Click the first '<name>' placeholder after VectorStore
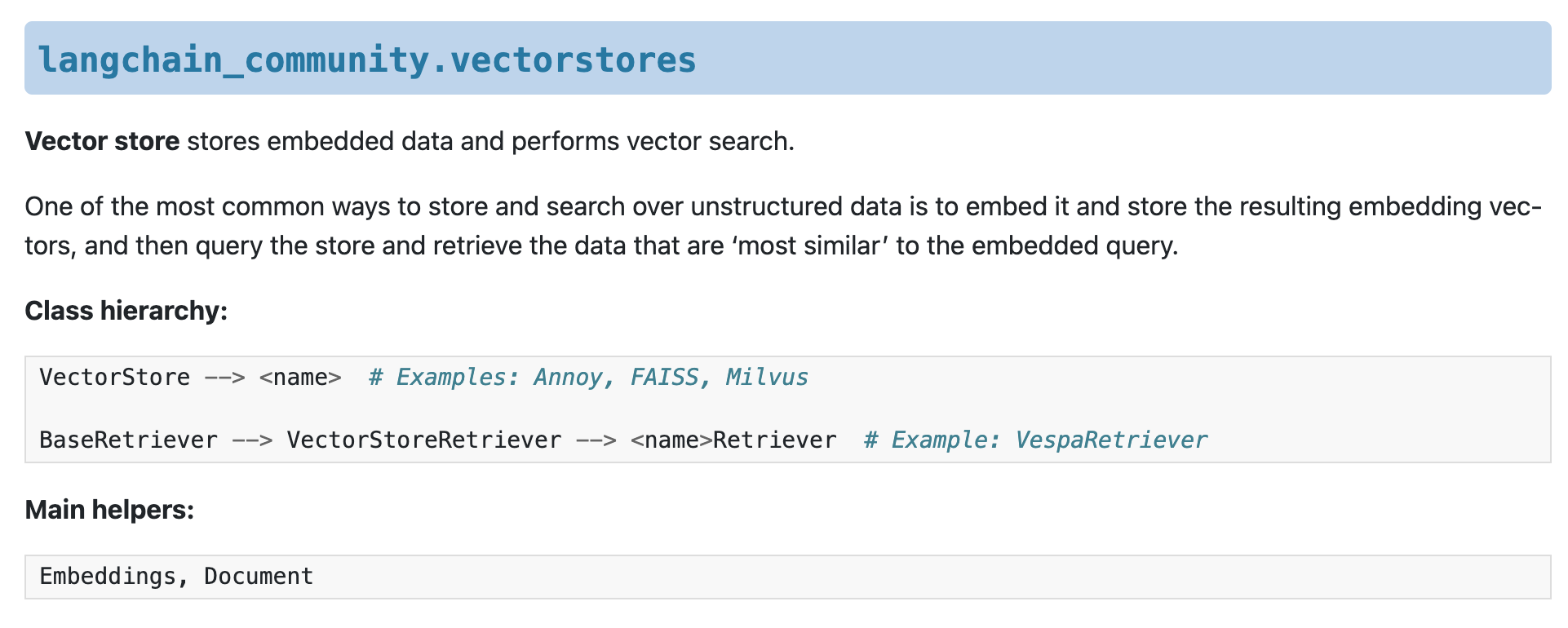The image size is (1568, 628). (299, 378)
